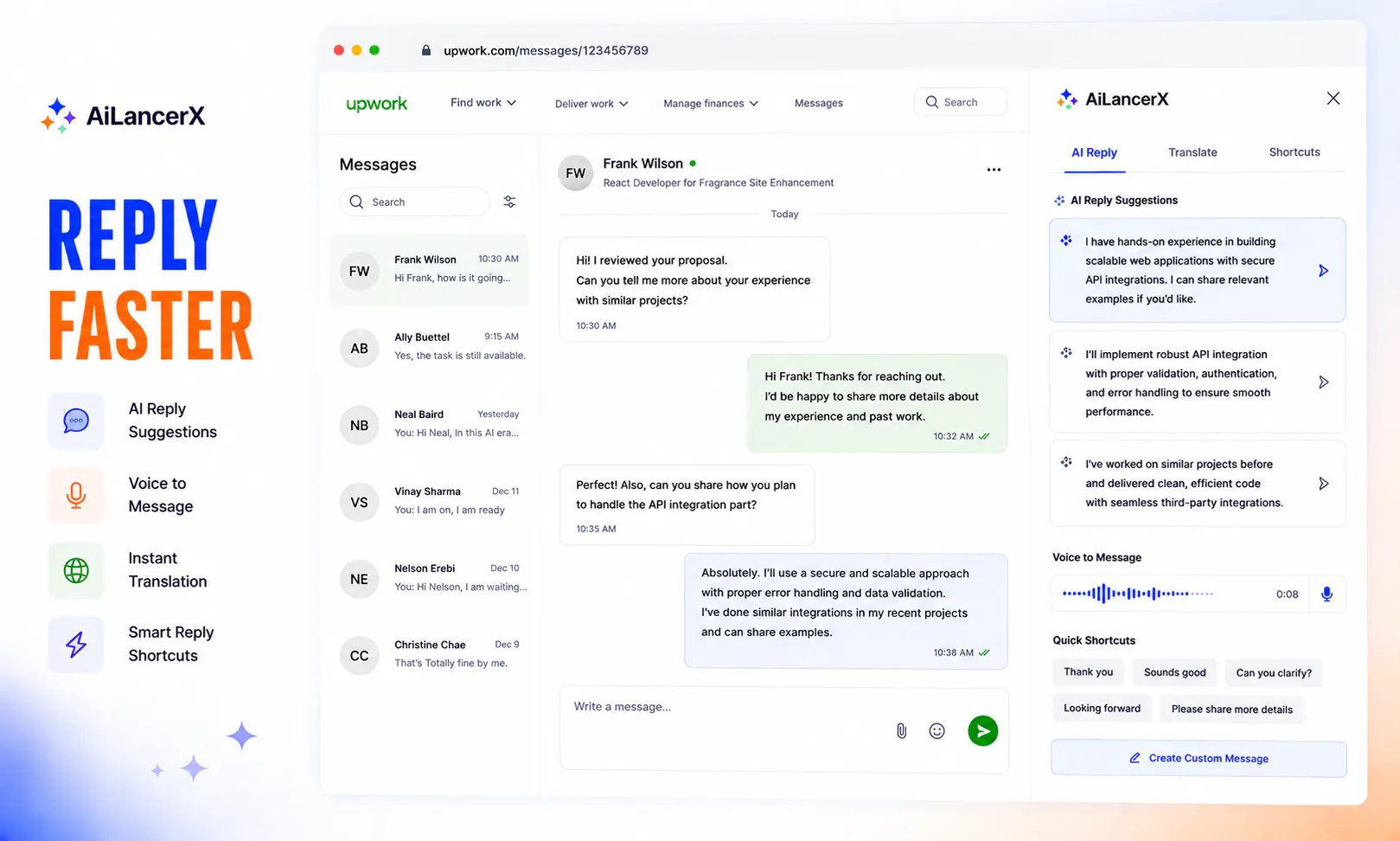This screenshot has width=1400, height=841.
Task: Click the 'React Developer for Fragrance Site Enhancement' subtitle
Action: 718,183
